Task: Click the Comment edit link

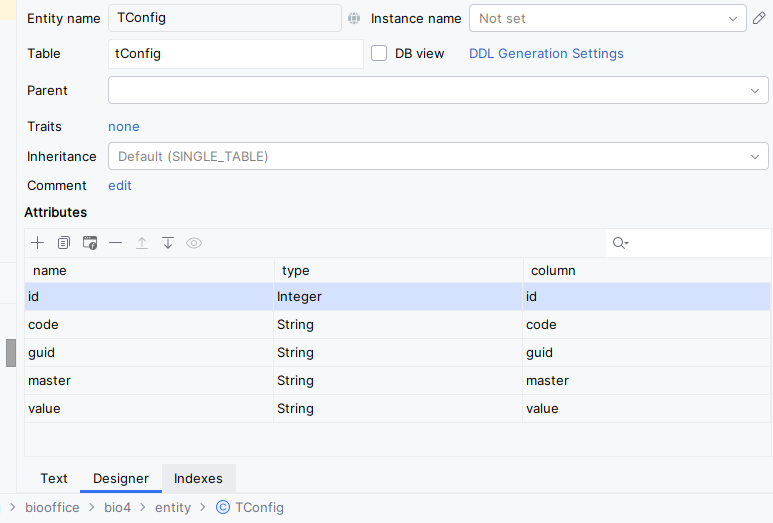Action: tap(120, 185)
